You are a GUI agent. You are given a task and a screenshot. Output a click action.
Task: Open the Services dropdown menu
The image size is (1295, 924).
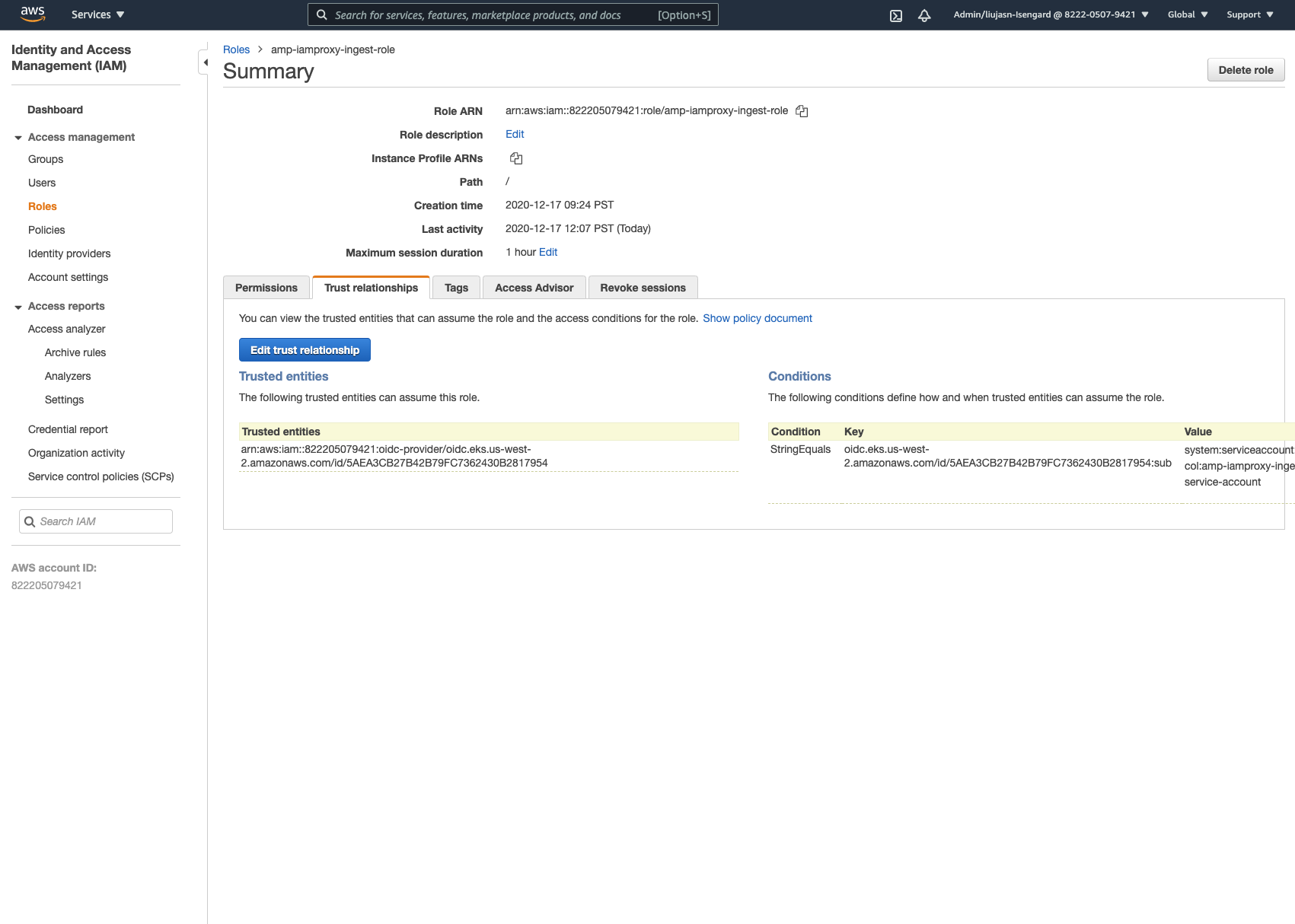tap(97, 14)
